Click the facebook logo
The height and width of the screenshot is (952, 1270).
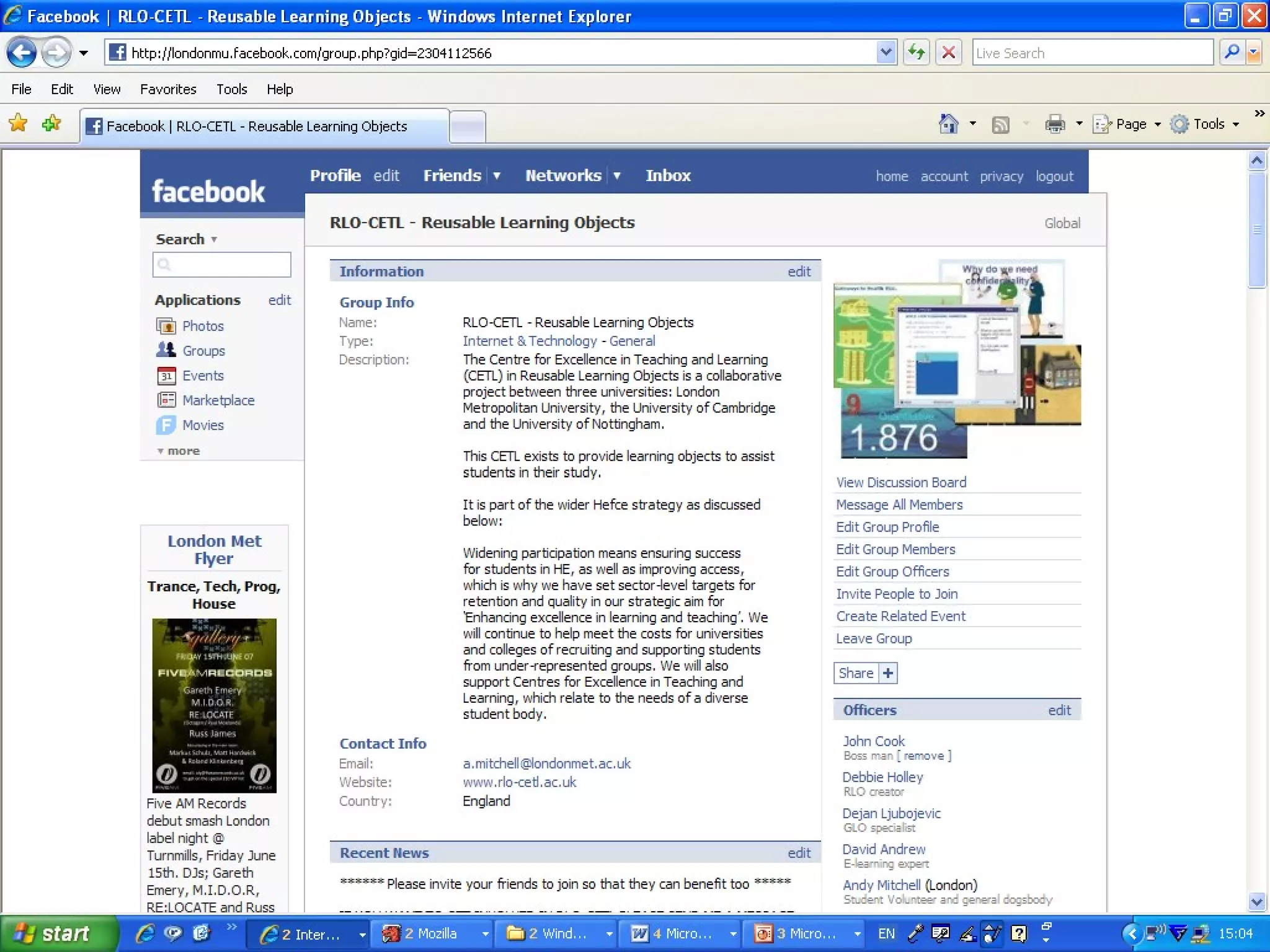208,192
